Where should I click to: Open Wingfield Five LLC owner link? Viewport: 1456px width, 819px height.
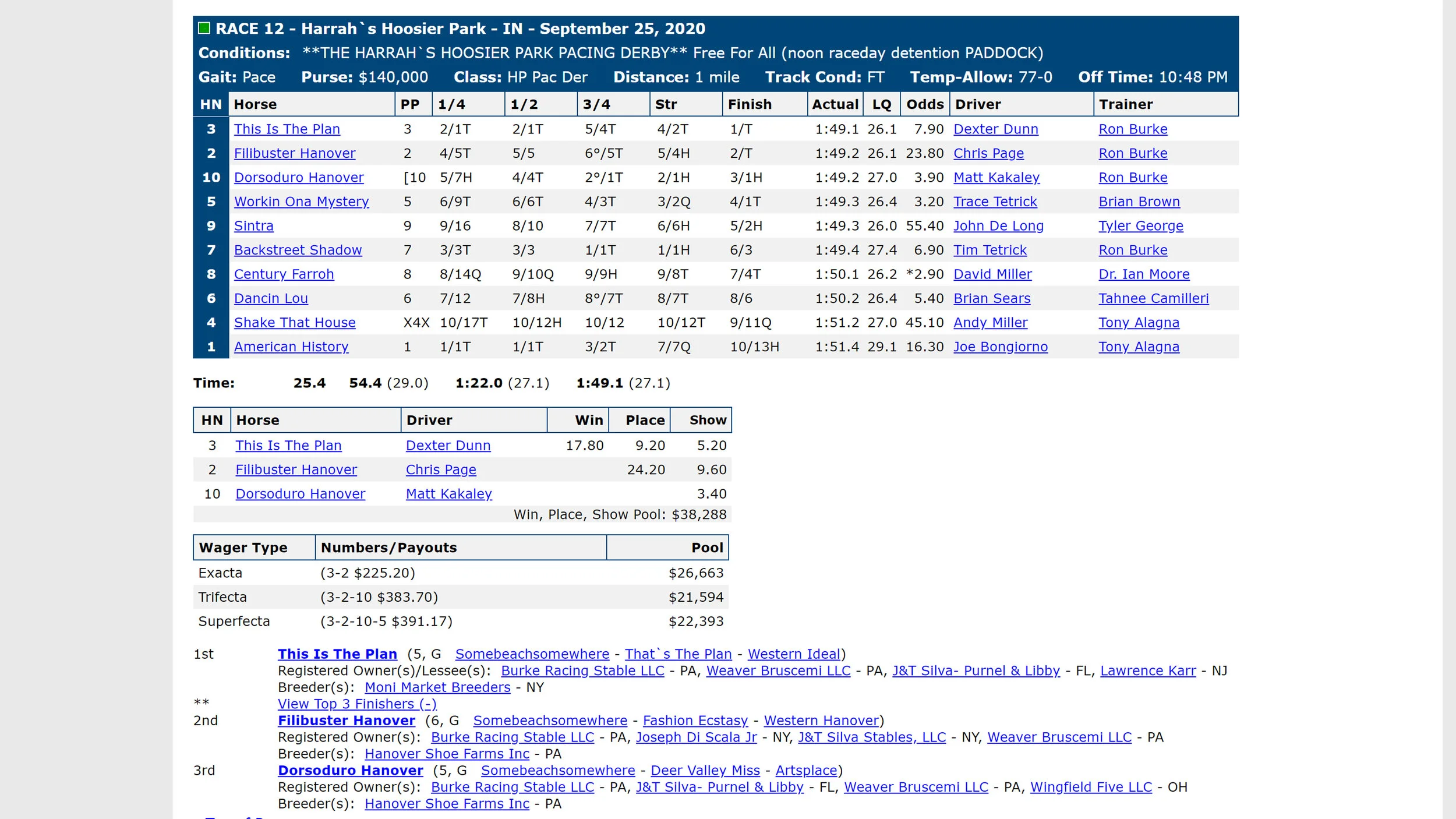[1091, 786]
